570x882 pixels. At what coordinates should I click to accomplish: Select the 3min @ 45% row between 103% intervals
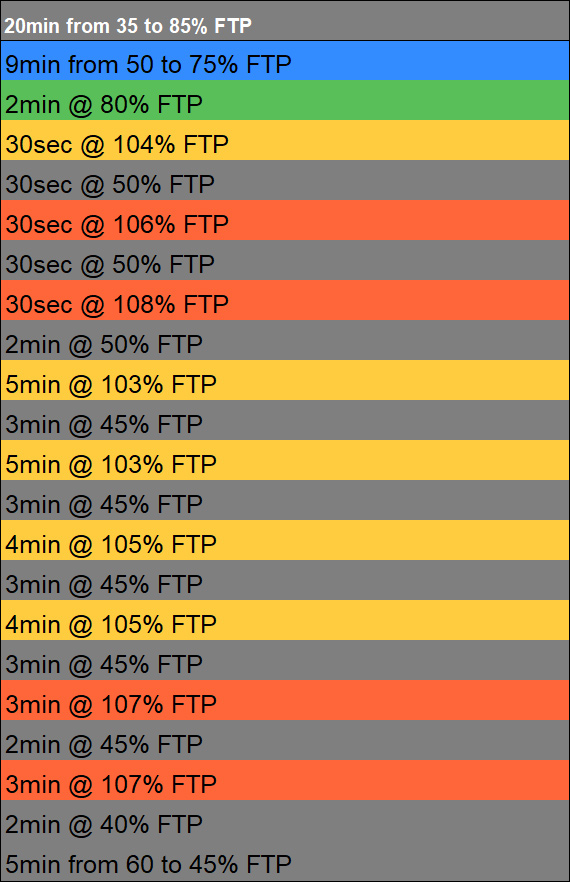point(285,420)
